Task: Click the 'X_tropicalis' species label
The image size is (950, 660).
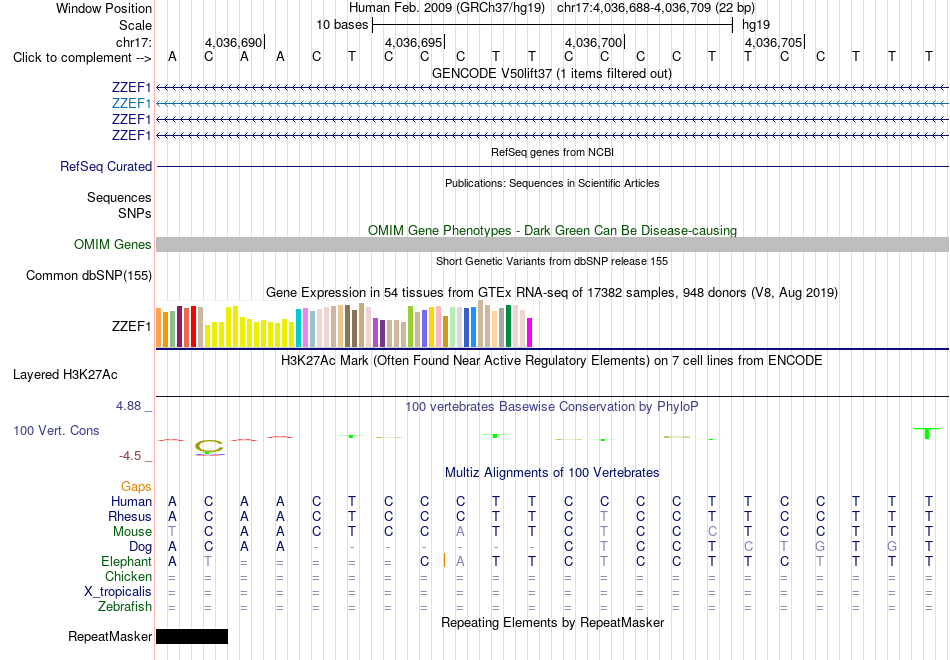Action: click(x=118, y=592)
